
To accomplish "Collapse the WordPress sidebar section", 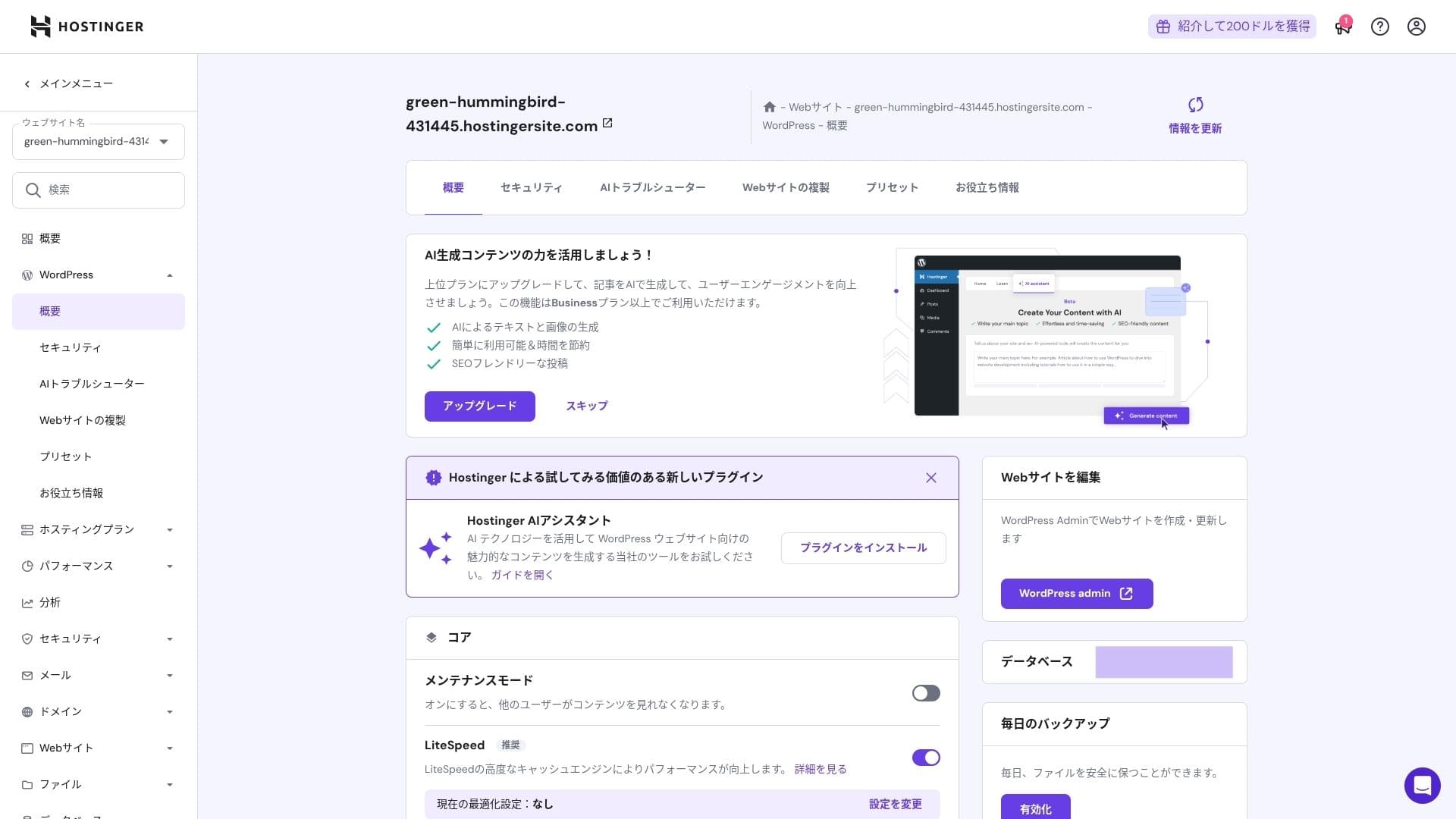I will [x=170, y=275].
